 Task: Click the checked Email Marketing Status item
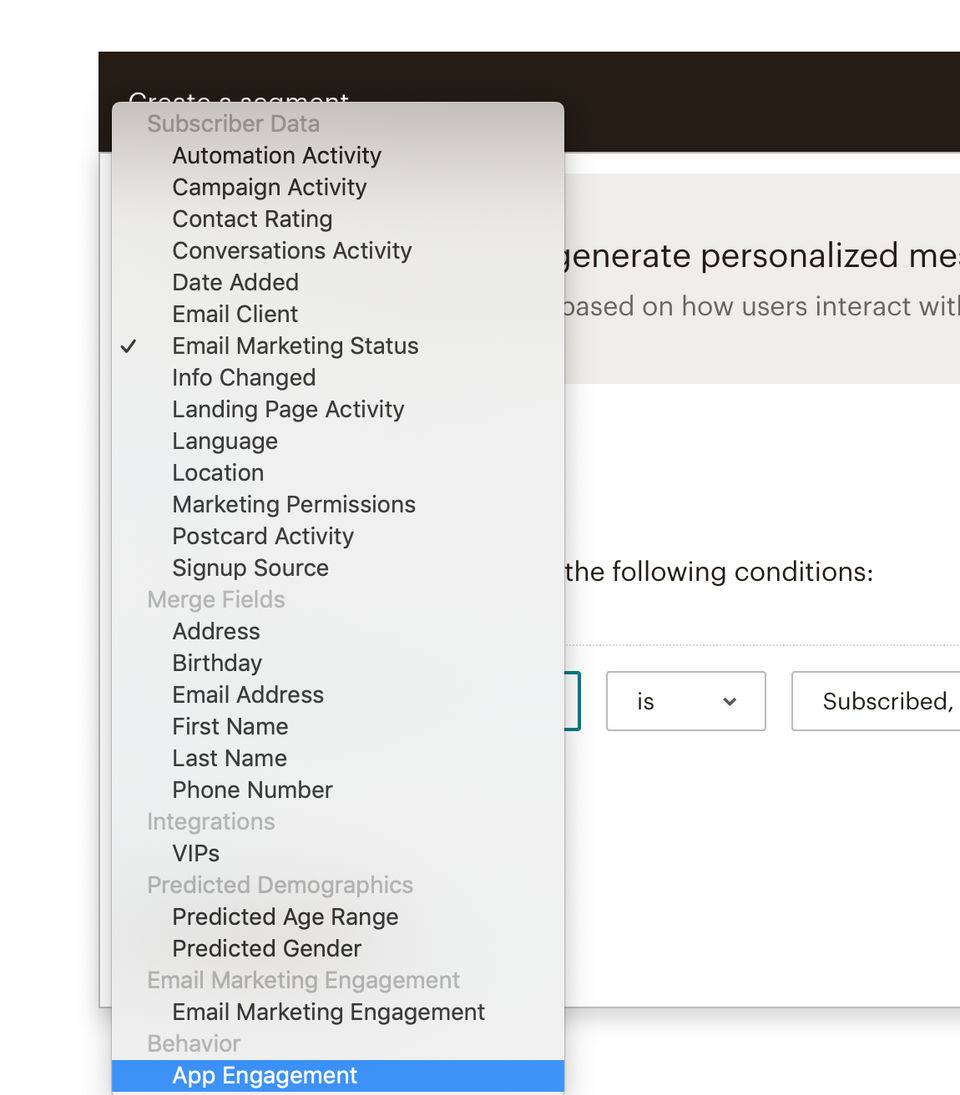tap(295, 346)
